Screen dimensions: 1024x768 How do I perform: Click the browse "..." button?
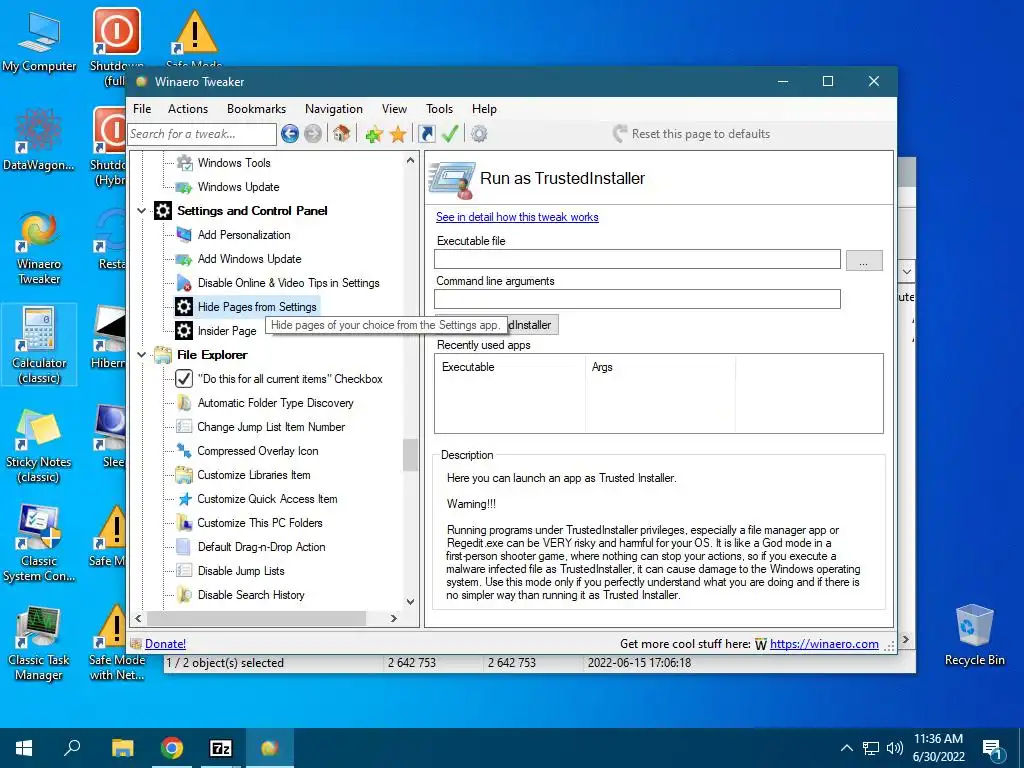click(x=864, y=261)
